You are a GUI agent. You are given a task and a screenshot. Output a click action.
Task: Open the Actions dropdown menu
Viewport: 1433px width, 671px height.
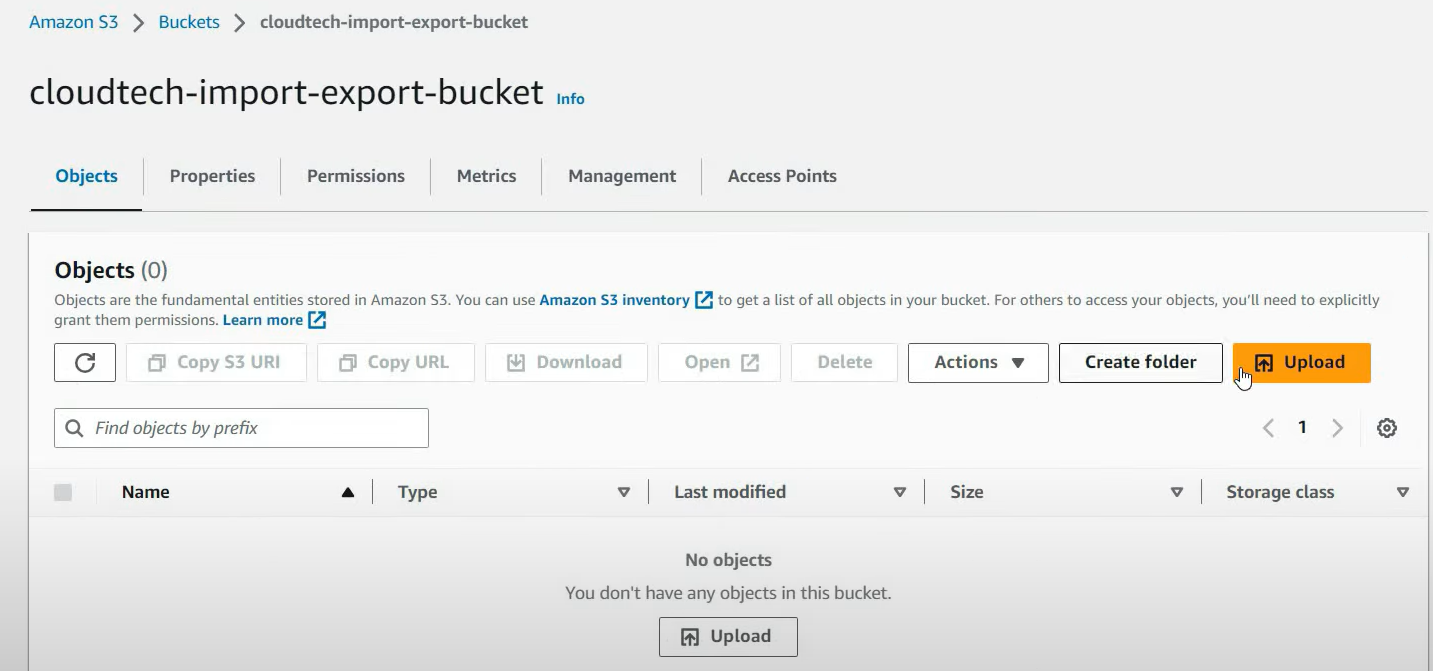(978, 363)
